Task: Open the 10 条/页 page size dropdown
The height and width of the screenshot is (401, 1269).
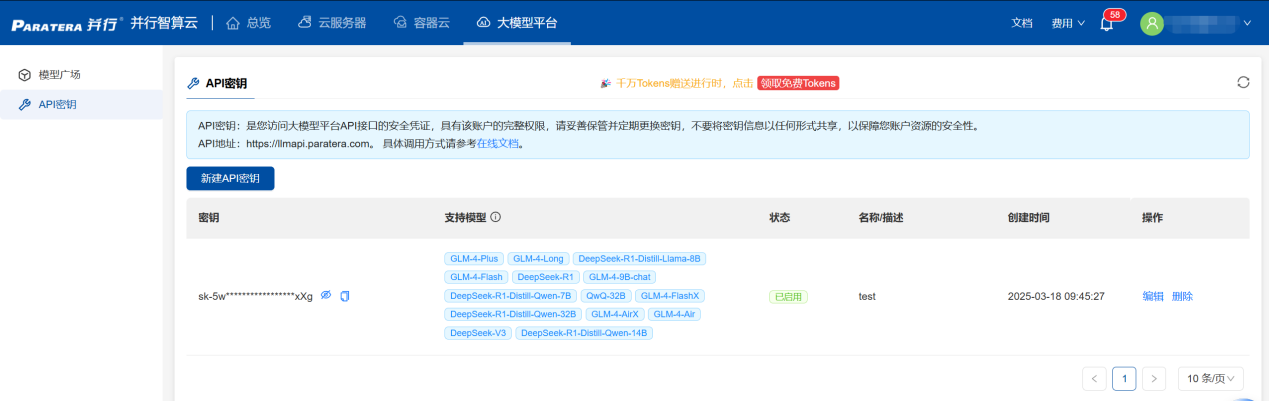Action: pyautogui.click(x=1211, y=378)
